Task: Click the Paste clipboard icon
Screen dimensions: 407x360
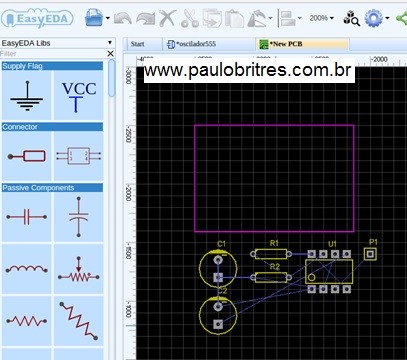Action: pos(234,18)
